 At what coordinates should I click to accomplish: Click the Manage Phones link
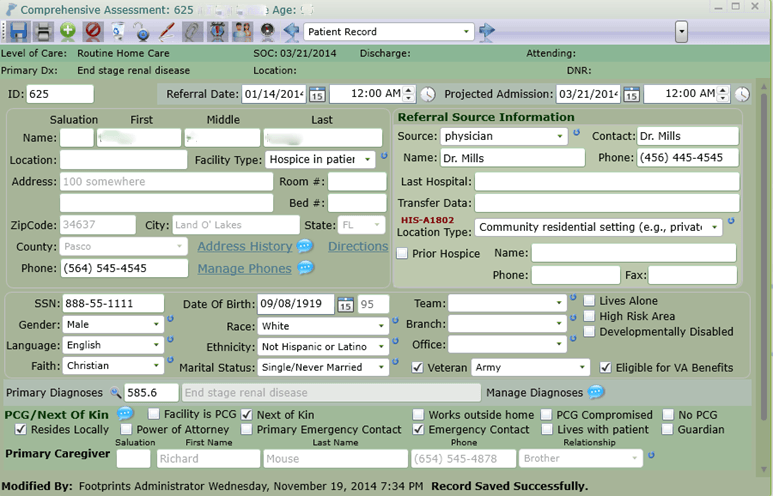244,268
